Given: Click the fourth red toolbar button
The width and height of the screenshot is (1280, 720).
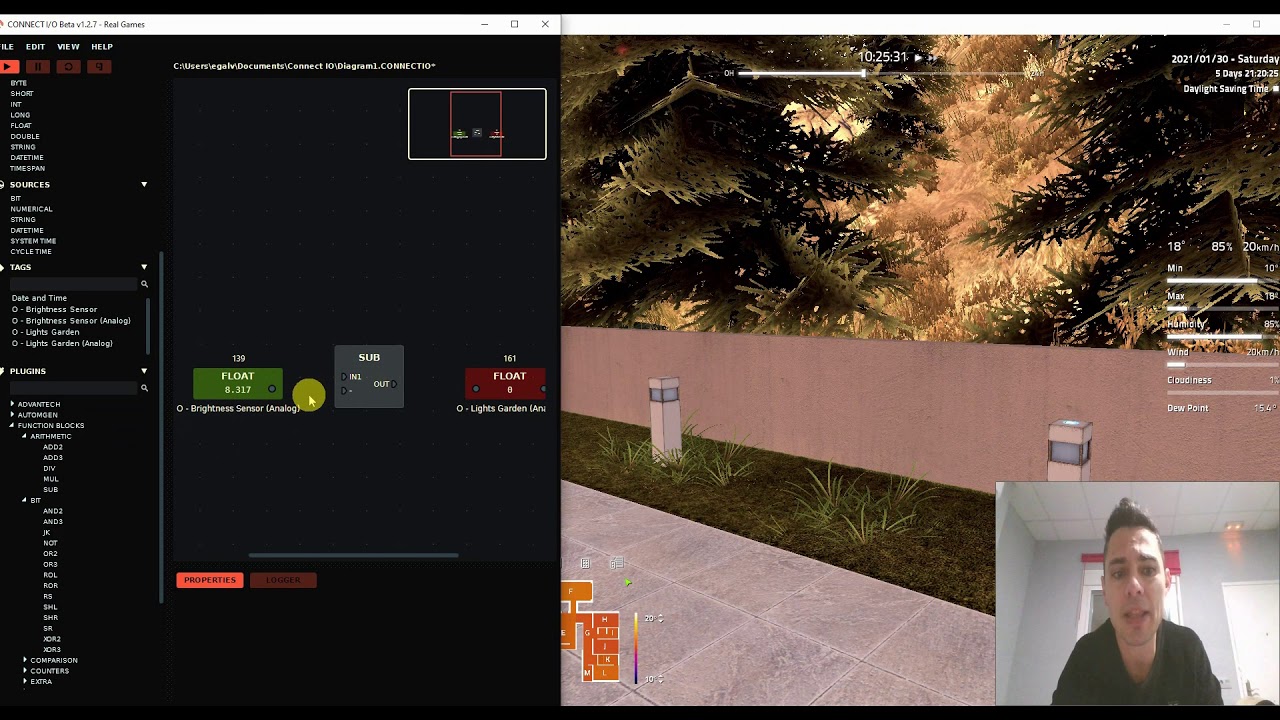Looking at the screenshot, I should [98, 67].
